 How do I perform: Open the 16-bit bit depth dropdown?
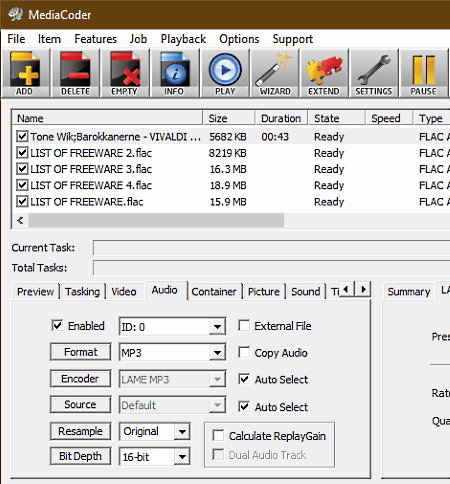tap(182, 457)
